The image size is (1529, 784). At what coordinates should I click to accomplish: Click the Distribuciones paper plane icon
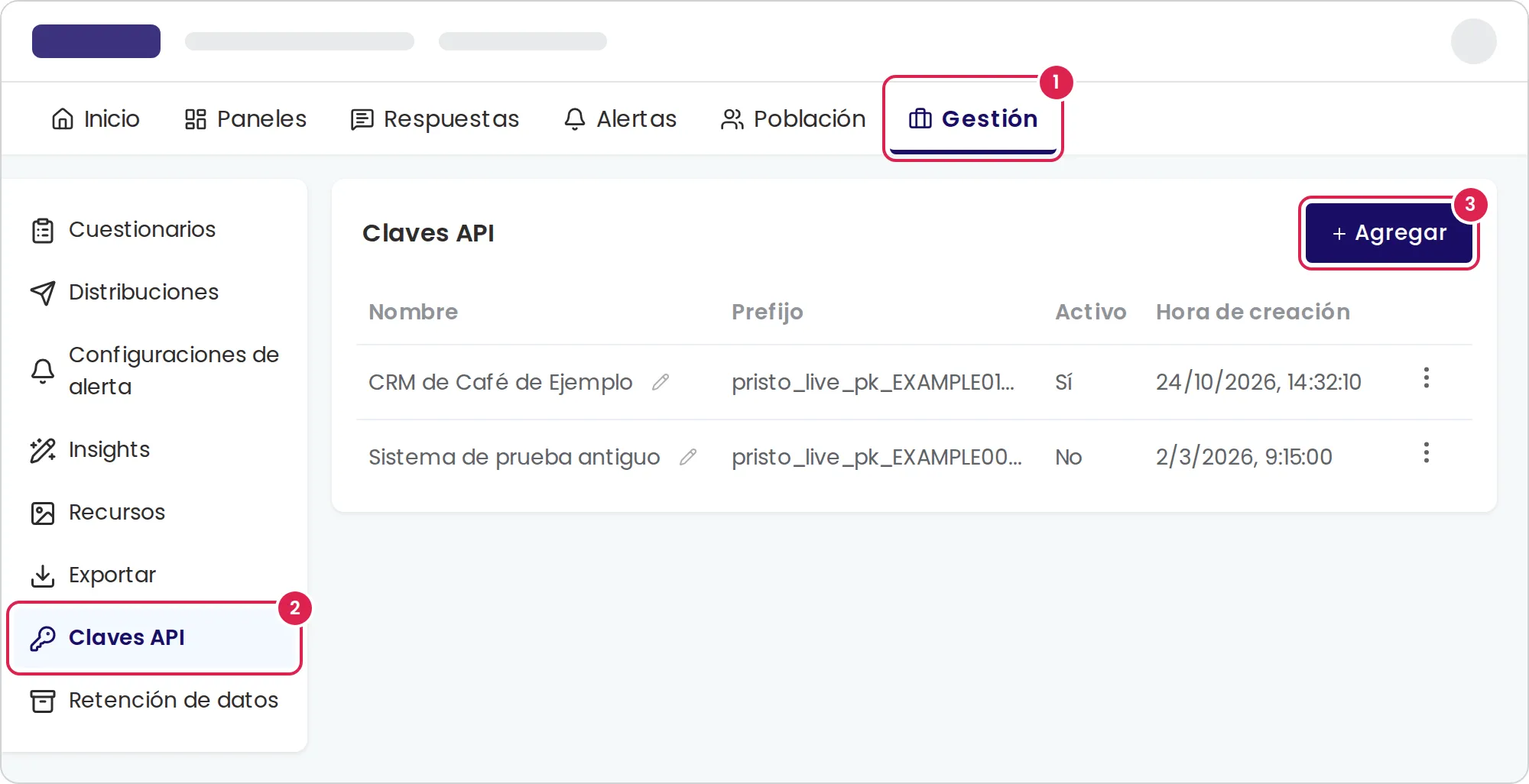click(x=43, y=293)
